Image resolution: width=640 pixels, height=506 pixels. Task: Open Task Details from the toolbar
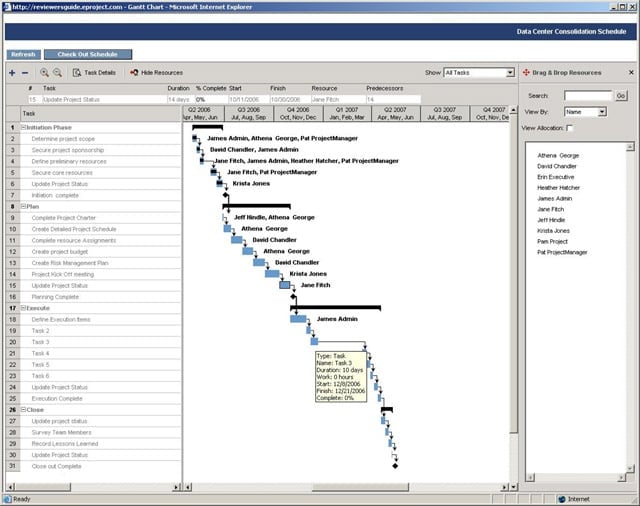pyautogui.click(x=94, y=73)
